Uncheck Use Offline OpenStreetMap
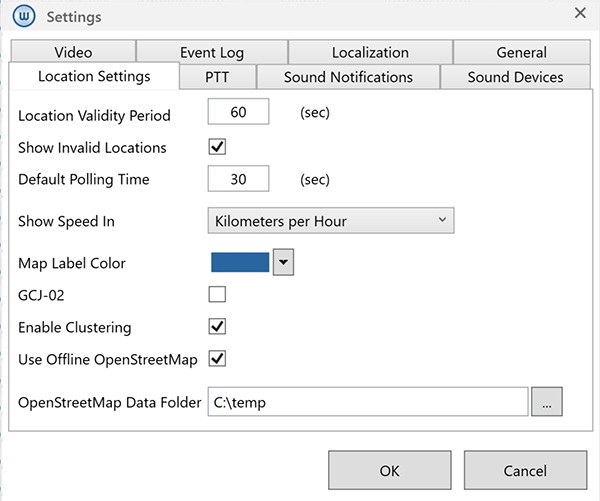Screen dimensions: 600x501 tap(217, 358)
